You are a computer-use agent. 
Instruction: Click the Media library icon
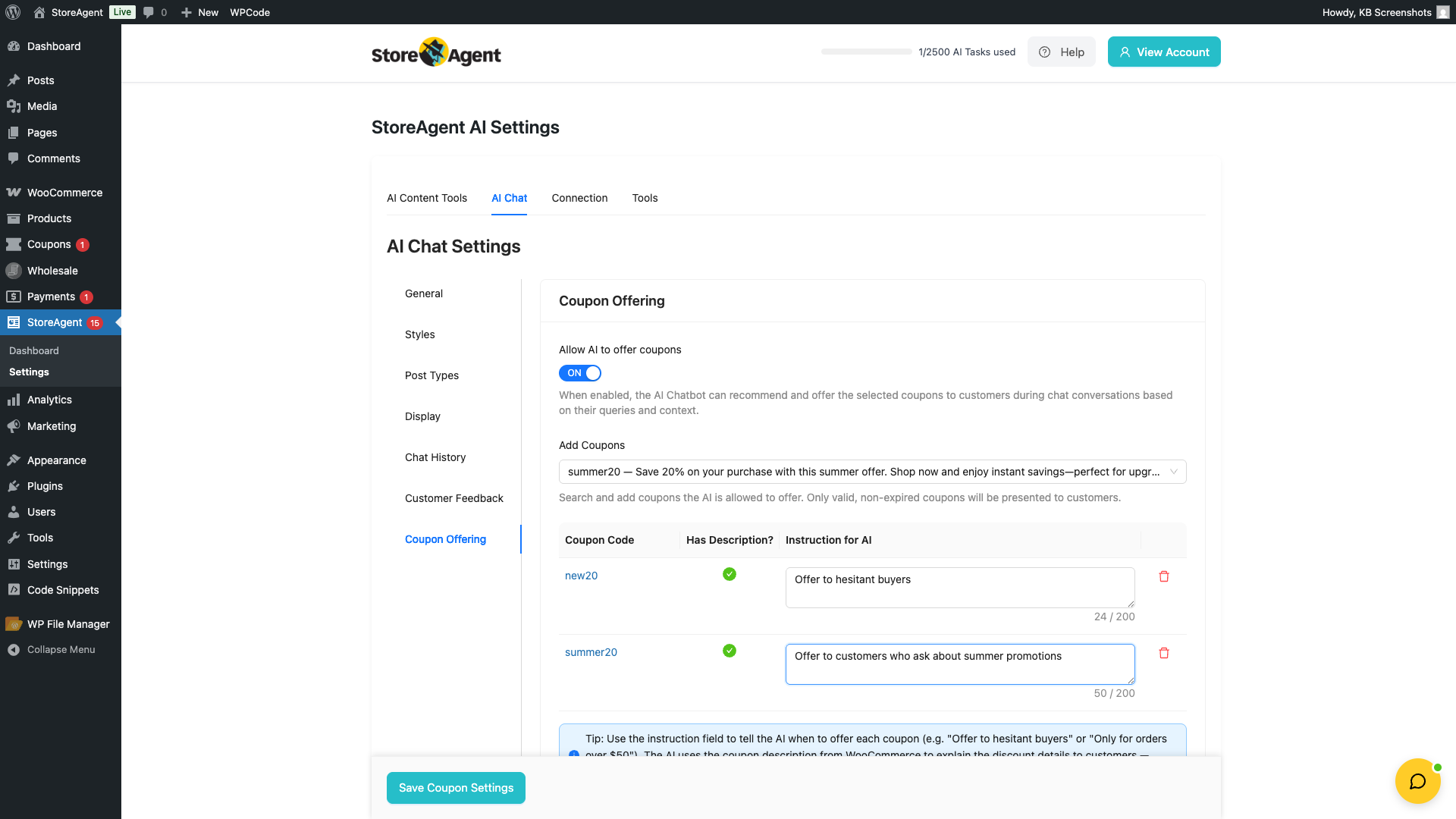tap(14, 106)
